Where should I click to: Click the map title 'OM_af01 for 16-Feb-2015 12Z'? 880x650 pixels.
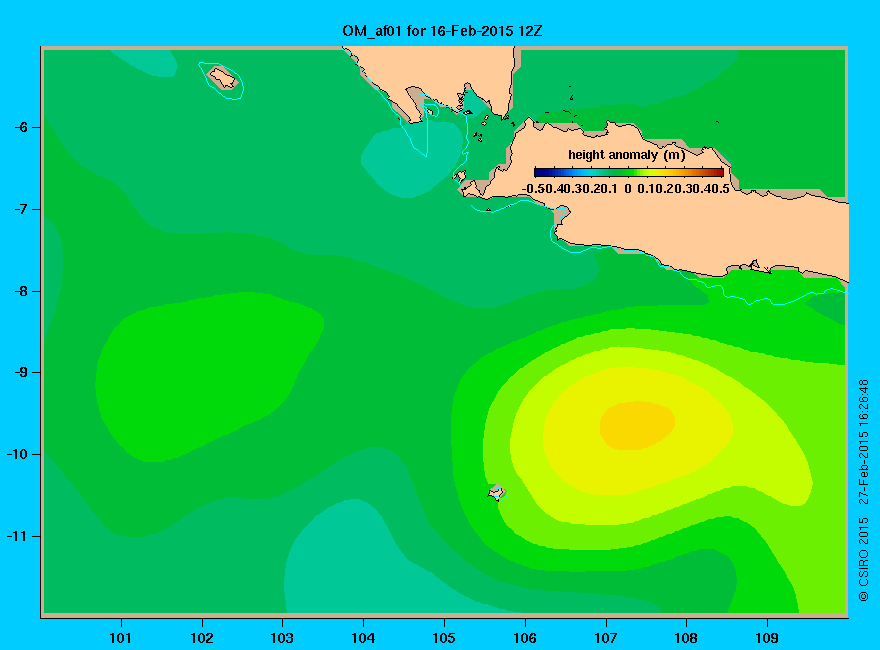click(442, 31)
